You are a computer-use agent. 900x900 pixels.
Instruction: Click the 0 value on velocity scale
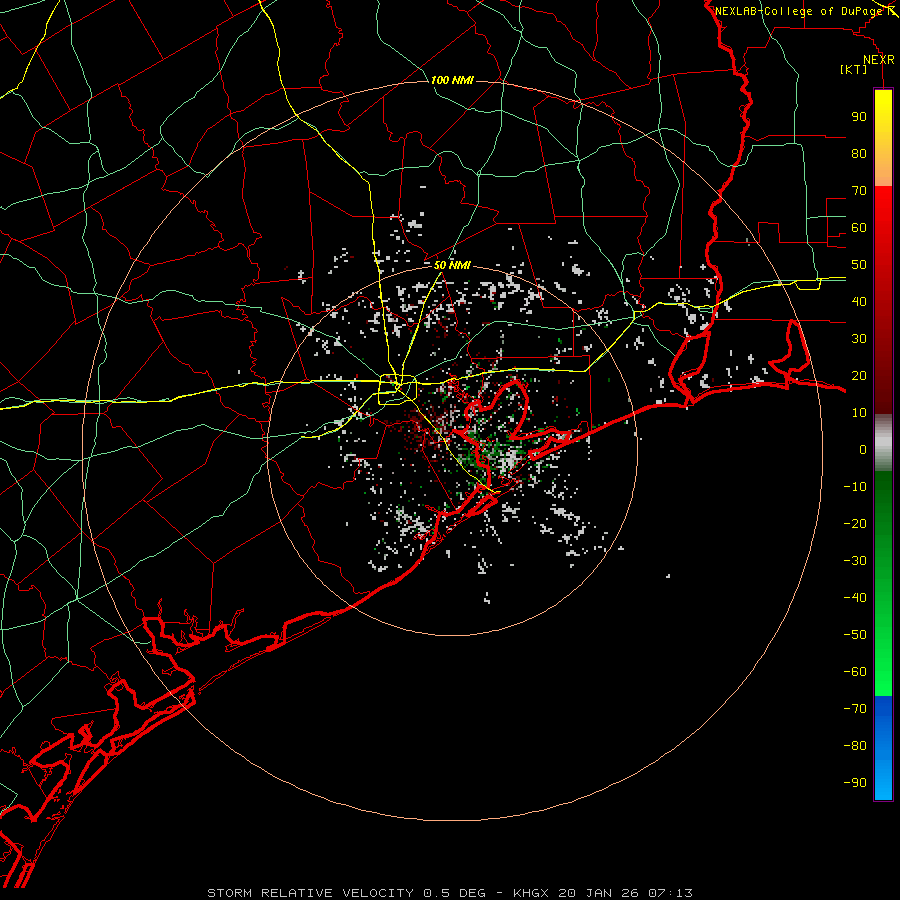(863, 449)
